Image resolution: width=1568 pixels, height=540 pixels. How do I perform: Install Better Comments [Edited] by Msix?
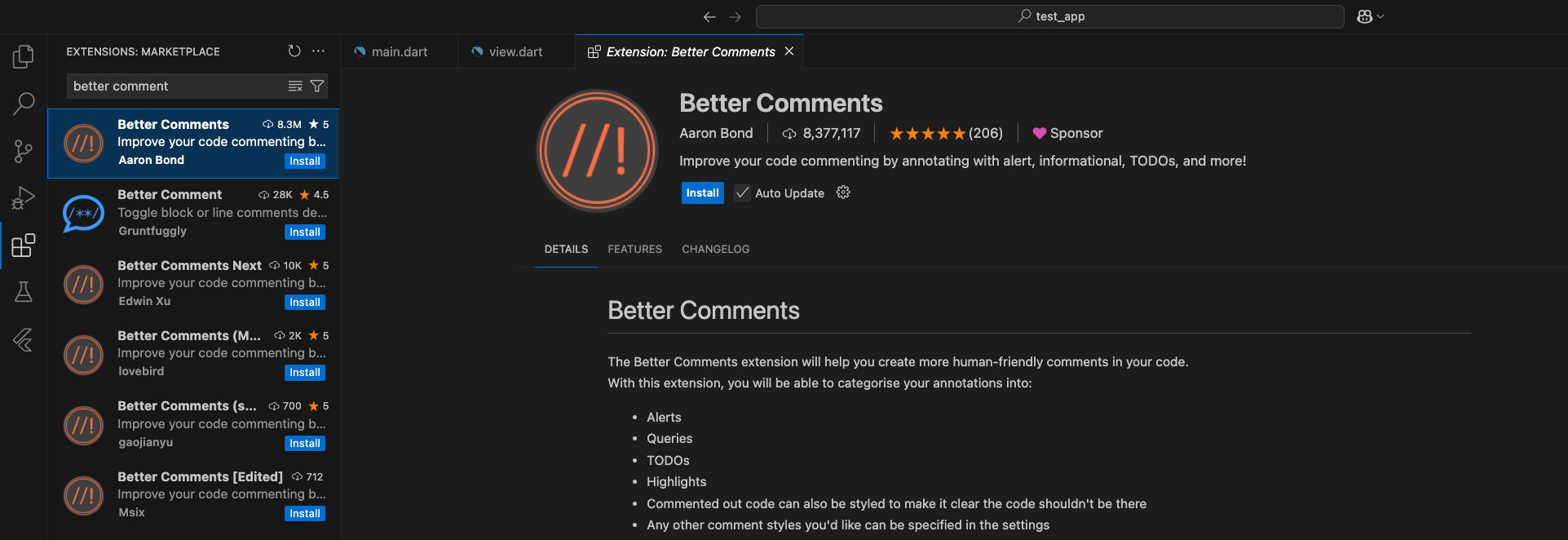(305, 514)
